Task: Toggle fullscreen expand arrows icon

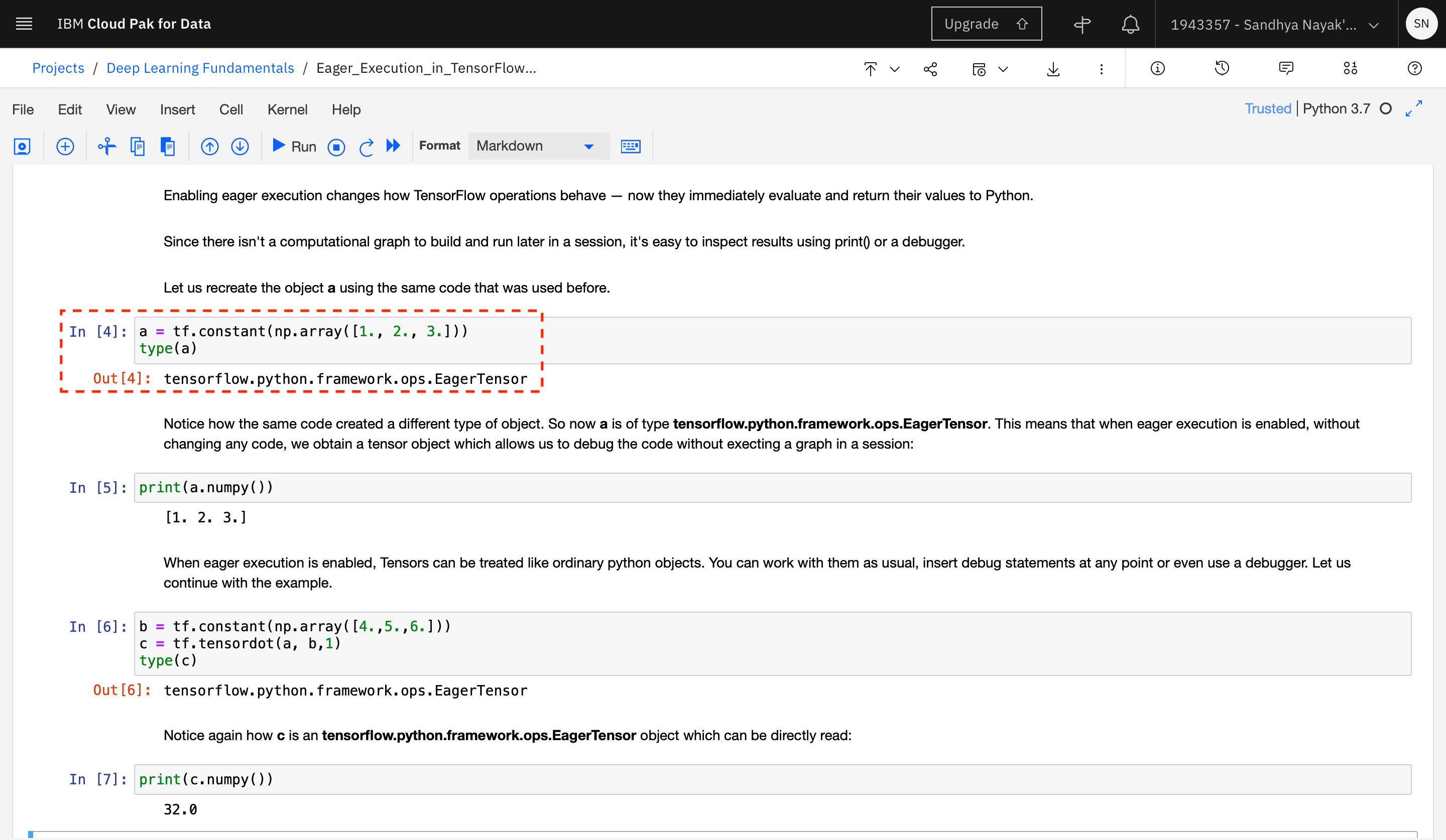Action: (x=1413, y=108)
